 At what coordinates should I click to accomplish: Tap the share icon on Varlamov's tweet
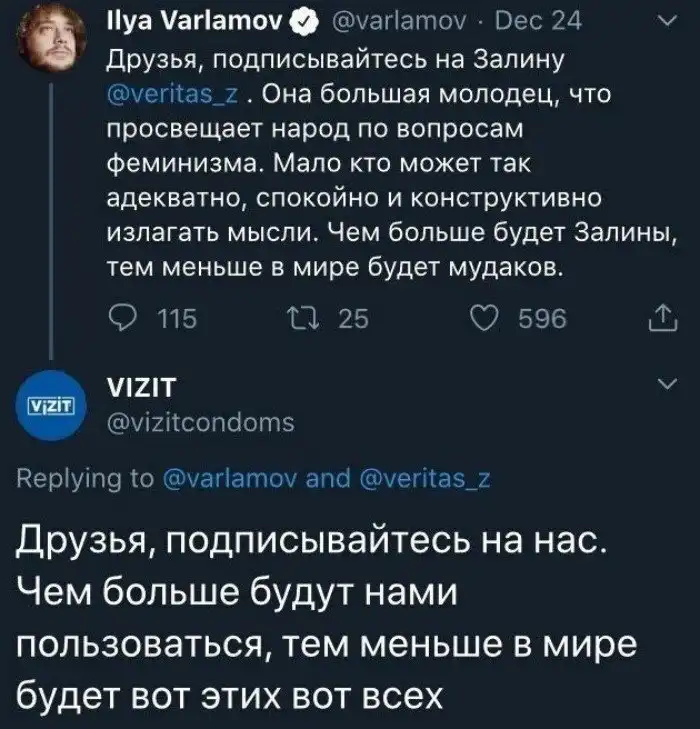click(663, 318)
